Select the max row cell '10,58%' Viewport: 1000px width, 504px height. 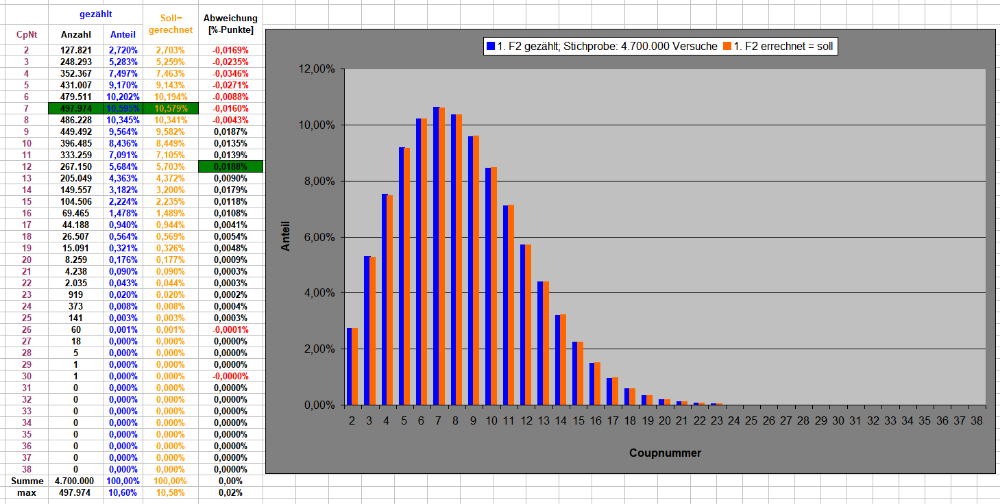tap(172, 493)
